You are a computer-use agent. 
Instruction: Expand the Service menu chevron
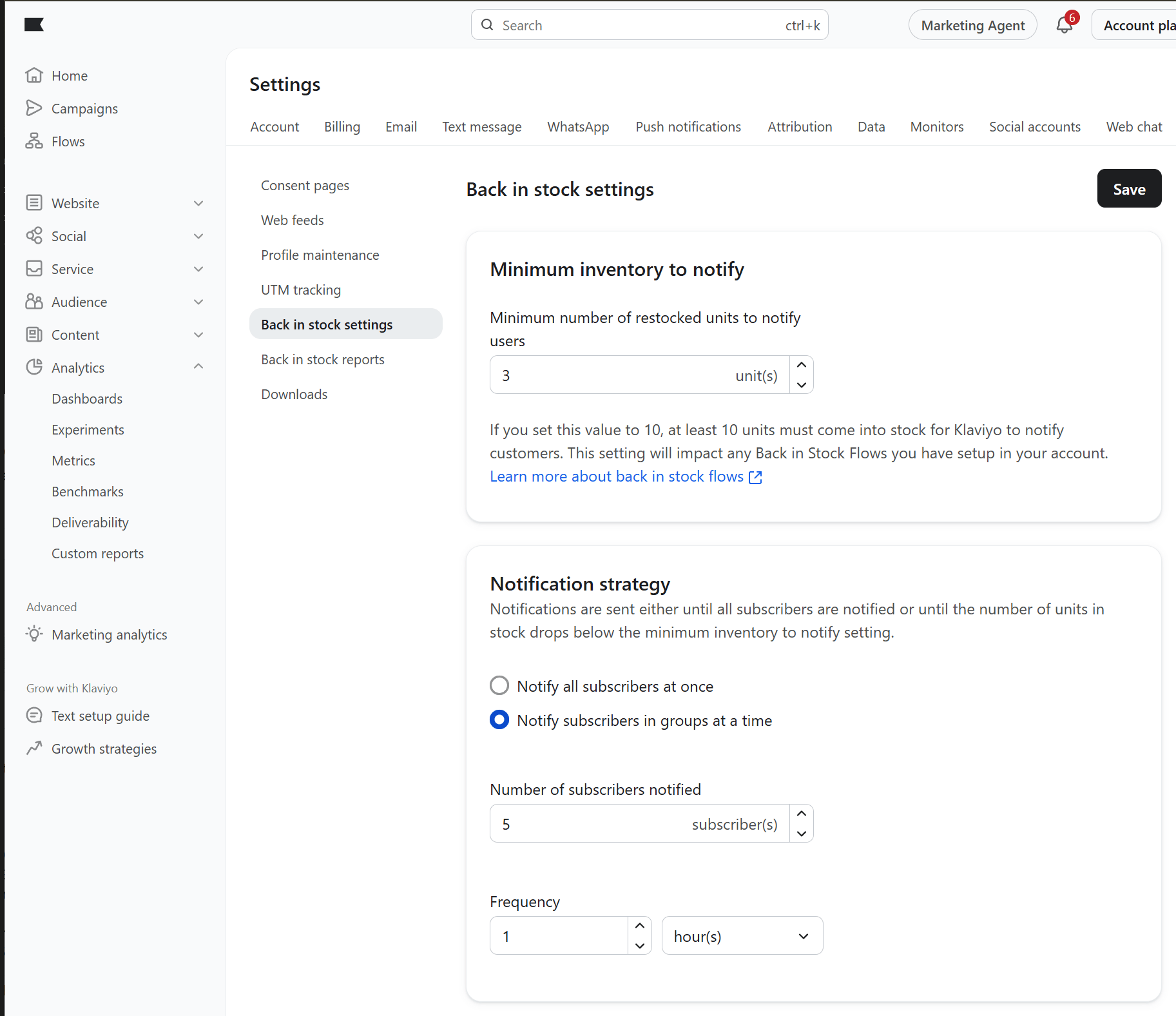tap(198, 269)
